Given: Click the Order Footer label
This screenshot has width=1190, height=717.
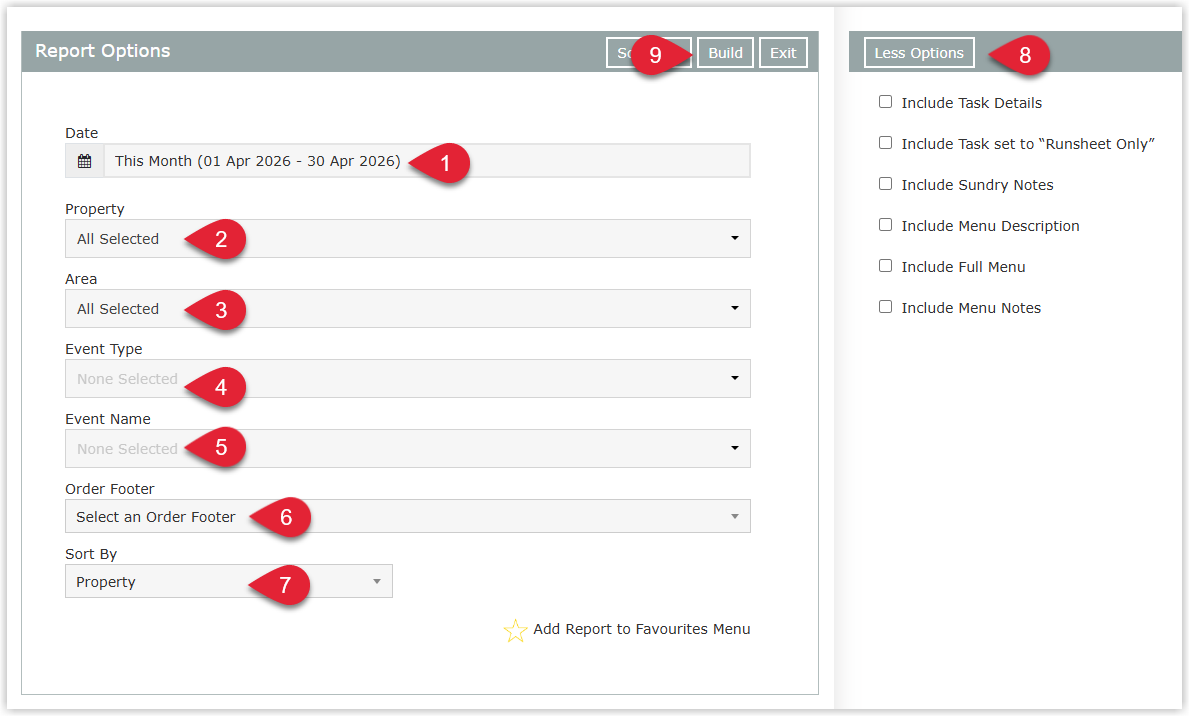Looking at the screenshot, I should [x=109, y=489].
